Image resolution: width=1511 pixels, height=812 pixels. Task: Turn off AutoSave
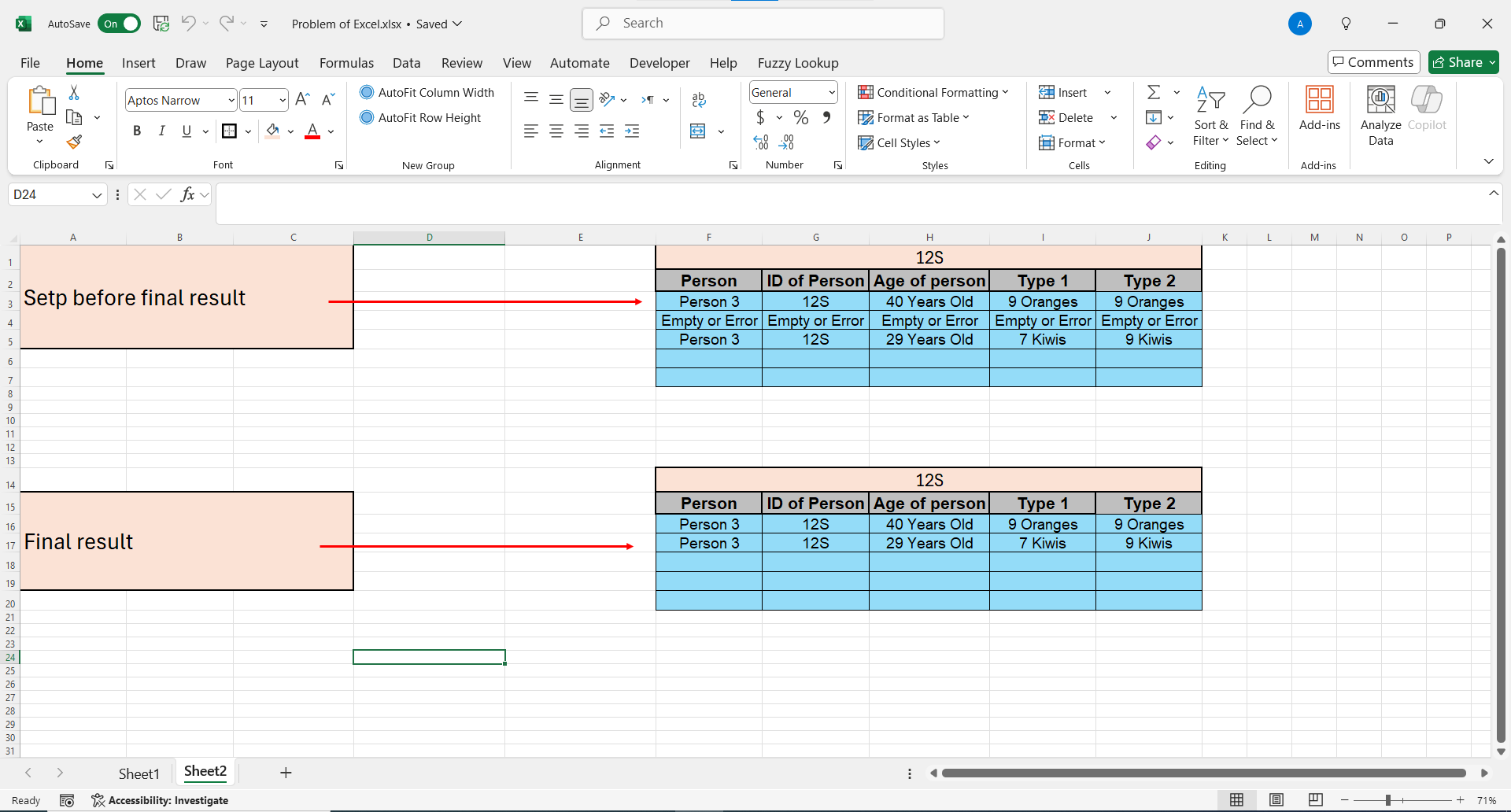pos(119,24)
